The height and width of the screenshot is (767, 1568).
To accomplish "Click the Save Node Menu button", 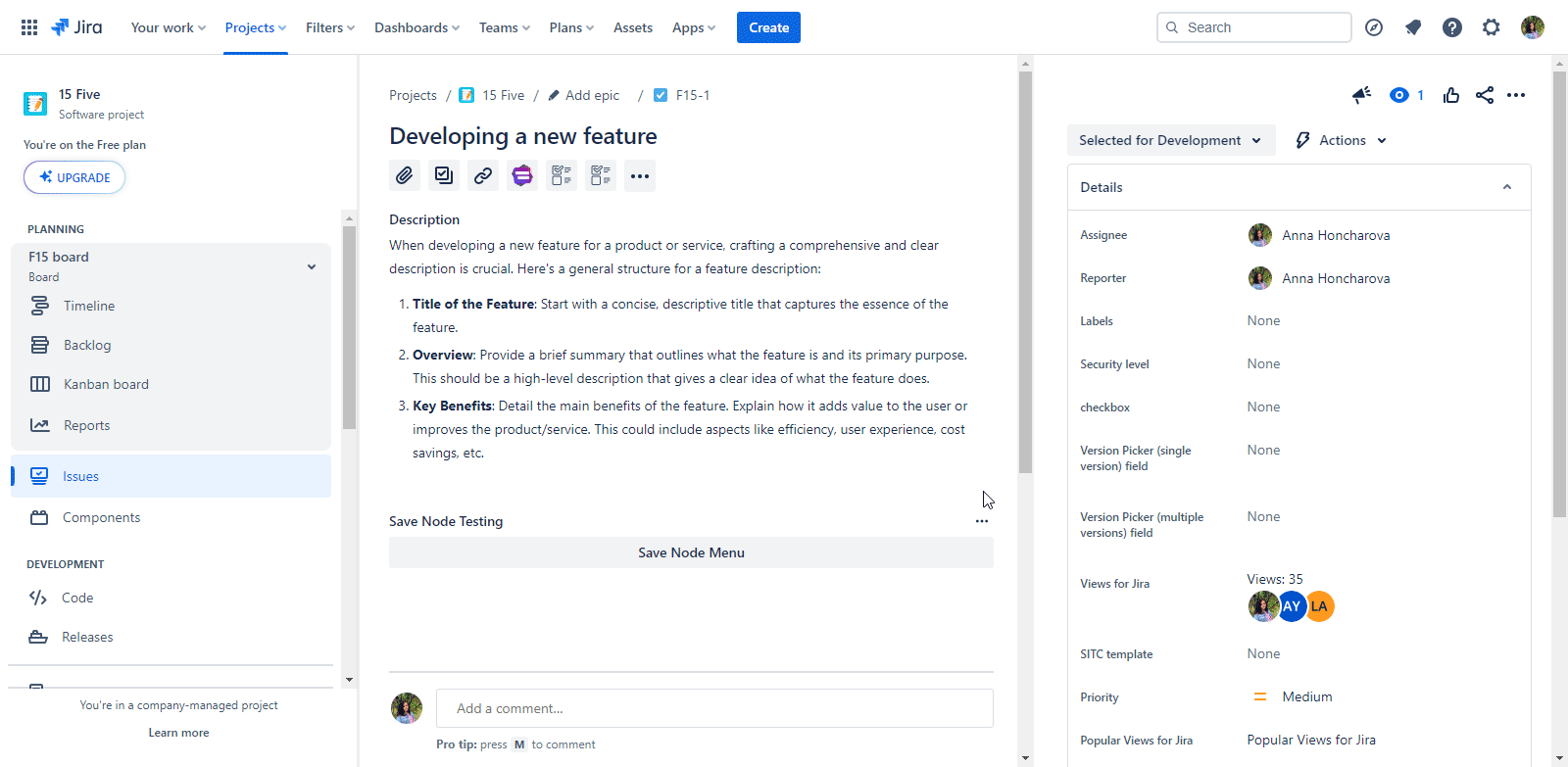I will (x=691, y=552).
